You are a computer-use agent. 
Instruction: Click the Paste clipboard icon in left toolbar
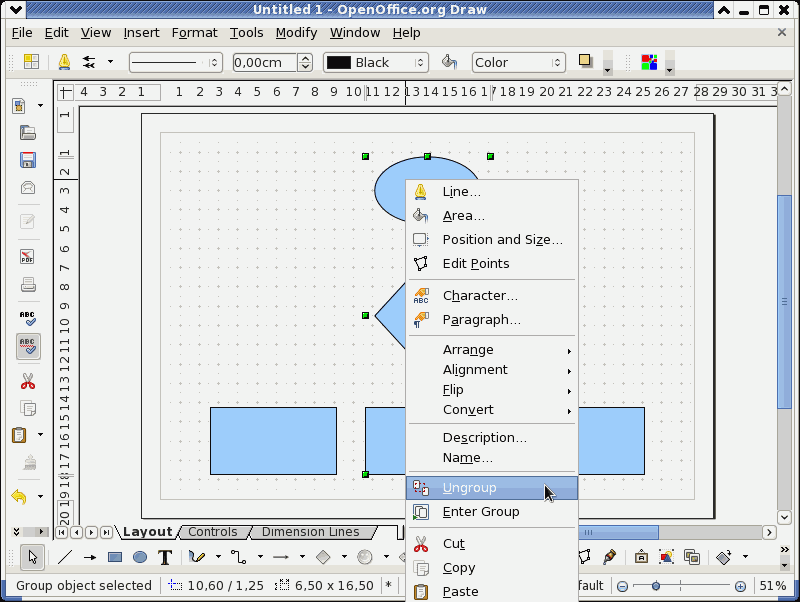pos(19,435)
